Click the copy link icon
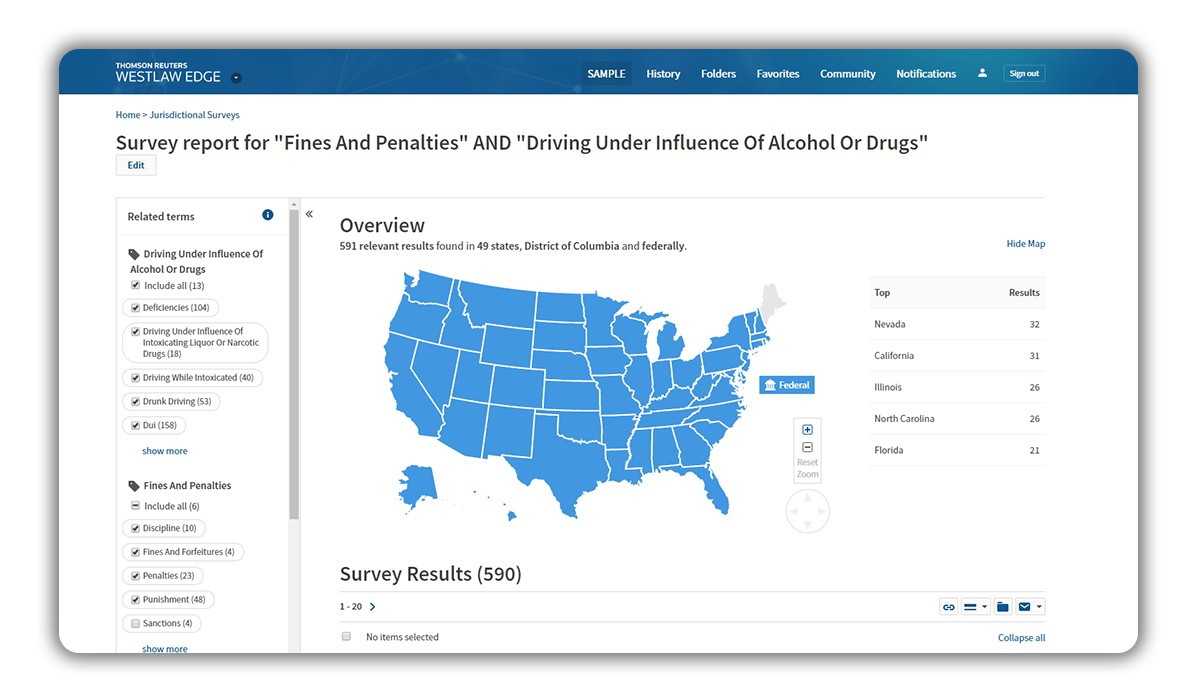The width and height of the screenshot is (1200, 700). click(x=949, y=607)
